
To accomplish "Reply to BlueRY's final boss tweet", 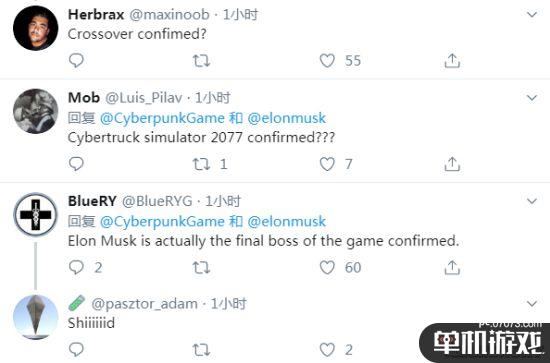I will [76, 267].
